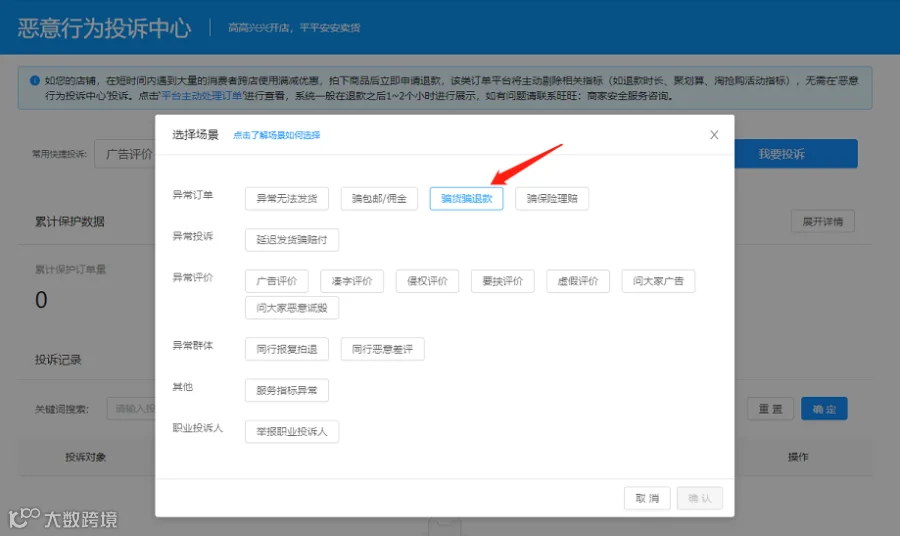Close the 选择场景 dialog with X
900x536 pixels.
pos(714,135)
